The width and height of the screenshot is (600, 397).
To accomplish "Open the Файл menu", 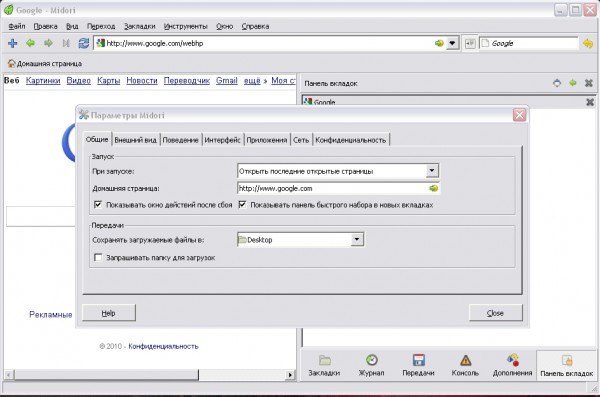I will 17,26.
